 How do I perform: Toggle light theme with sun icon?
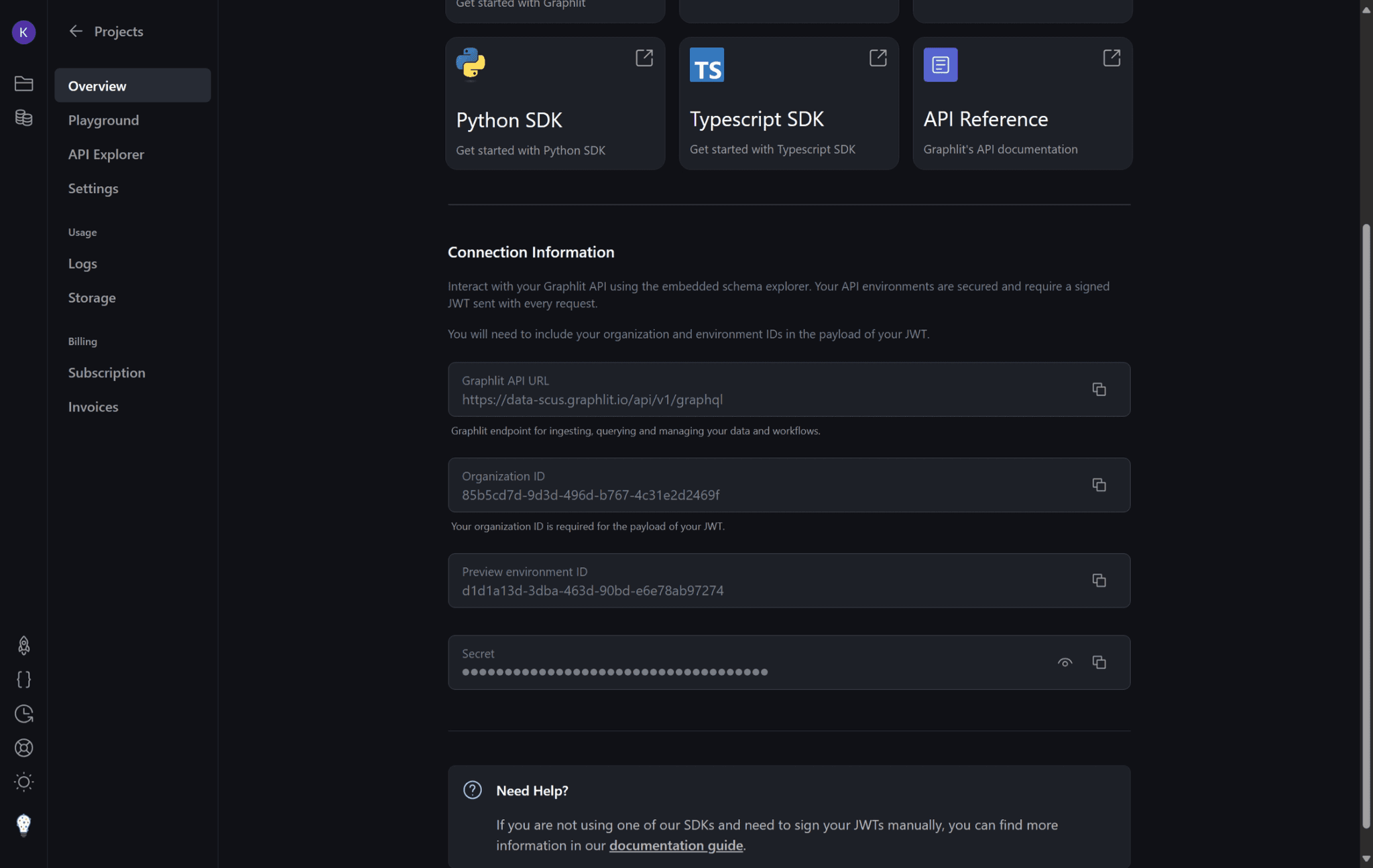pyautogui.click(x=23, y=782)
